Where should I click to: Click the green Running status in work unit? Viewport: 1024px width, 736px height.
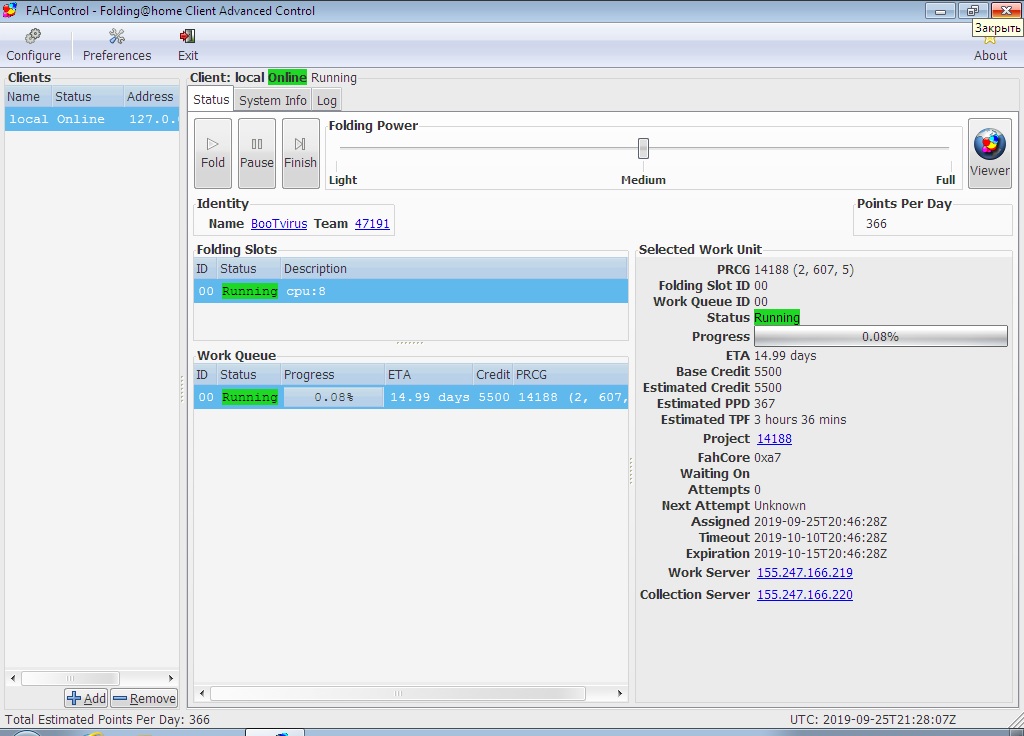pos(776,317)
